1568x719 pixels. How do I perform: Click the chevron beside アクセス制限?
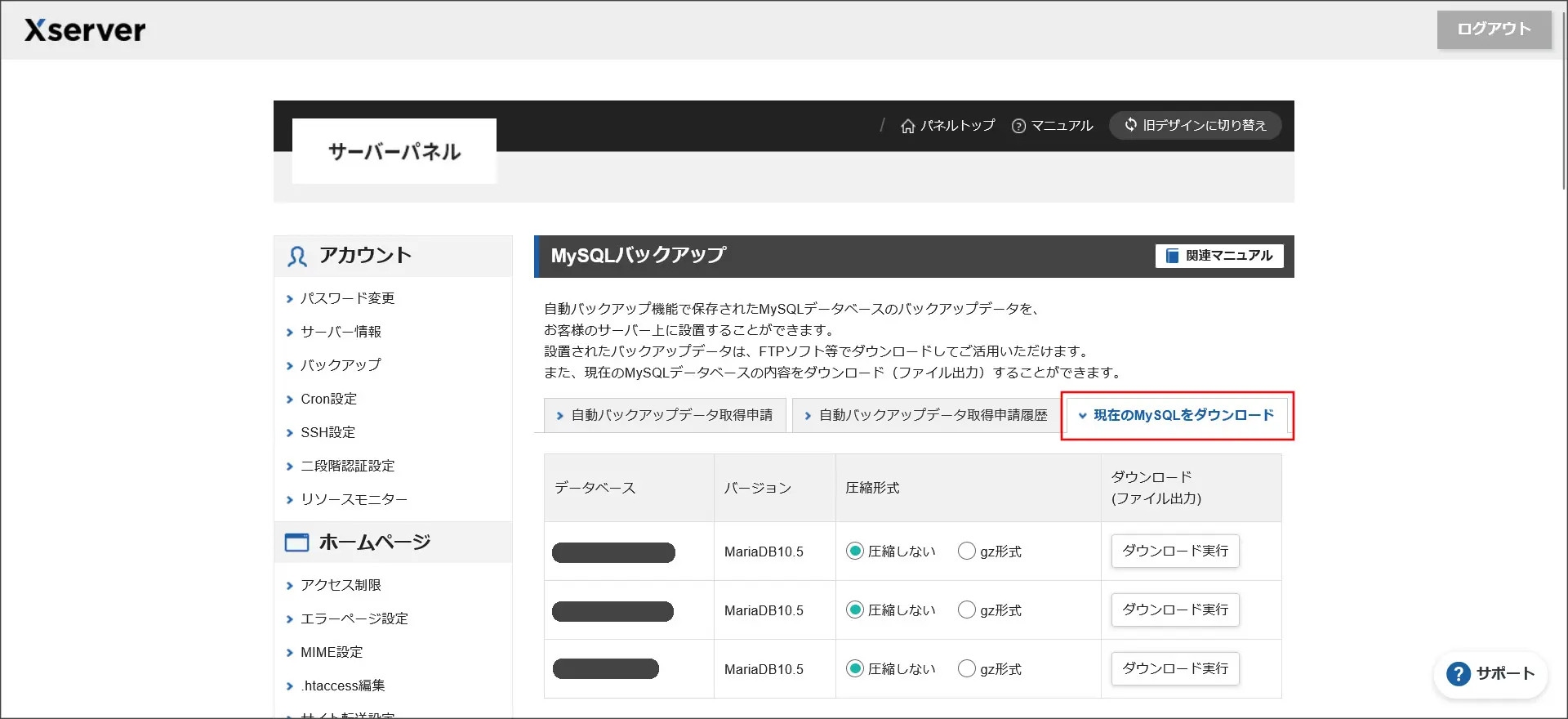(x=289, y=586)
